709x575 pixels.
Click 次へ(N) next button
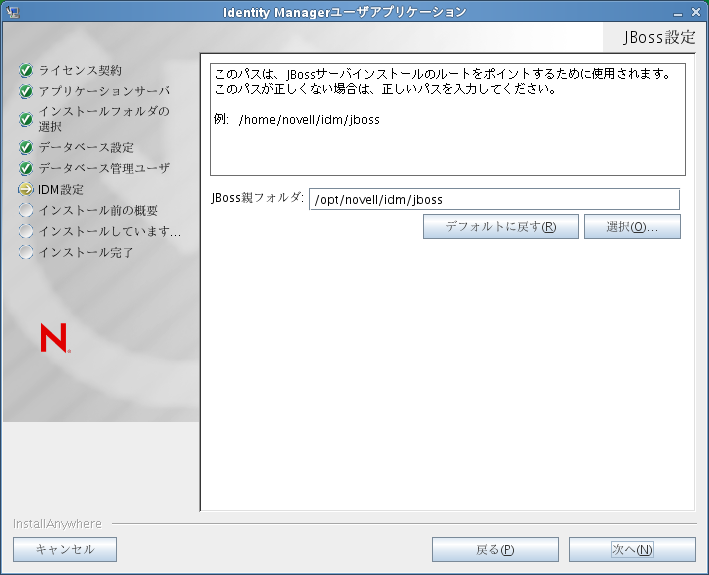point(632,549)
